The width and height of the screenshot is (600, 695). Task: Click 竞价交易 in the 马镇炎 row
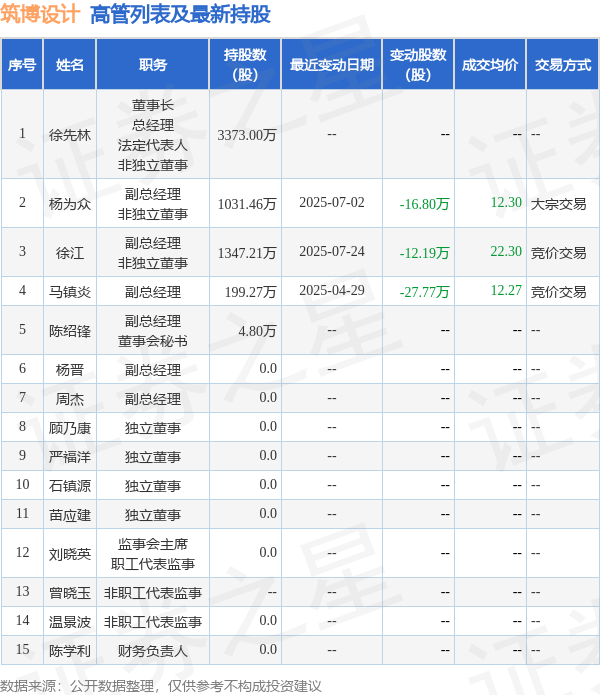click(558, 292)
